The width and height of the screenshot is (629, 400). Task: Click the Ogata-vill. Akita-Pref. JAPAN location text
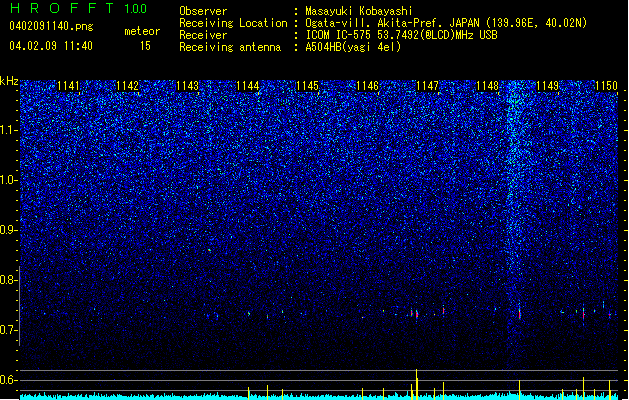pyautogui.click(x=446, y=23)
